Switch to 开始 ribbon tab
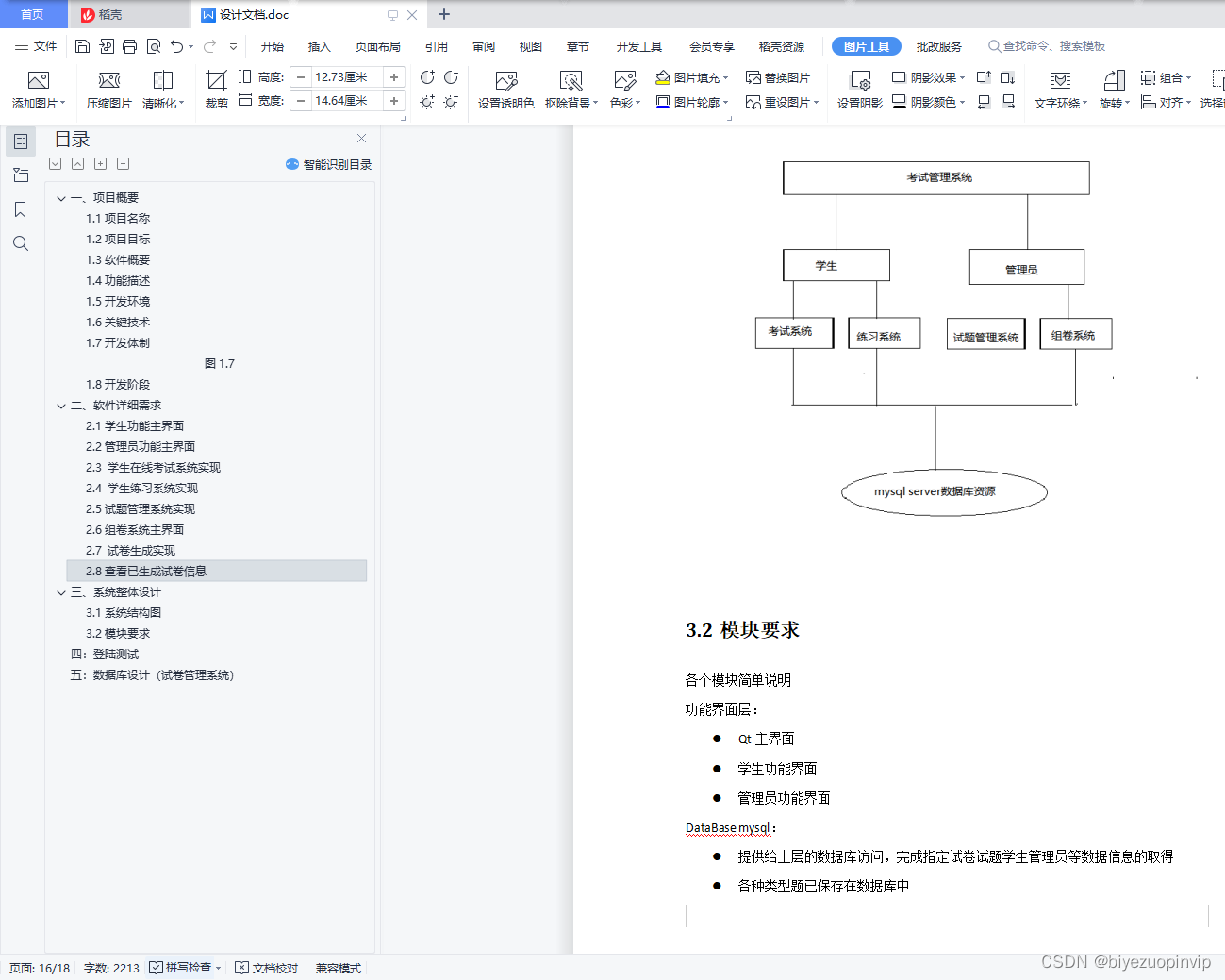The image size is (1225, 980). coord(273,46)
